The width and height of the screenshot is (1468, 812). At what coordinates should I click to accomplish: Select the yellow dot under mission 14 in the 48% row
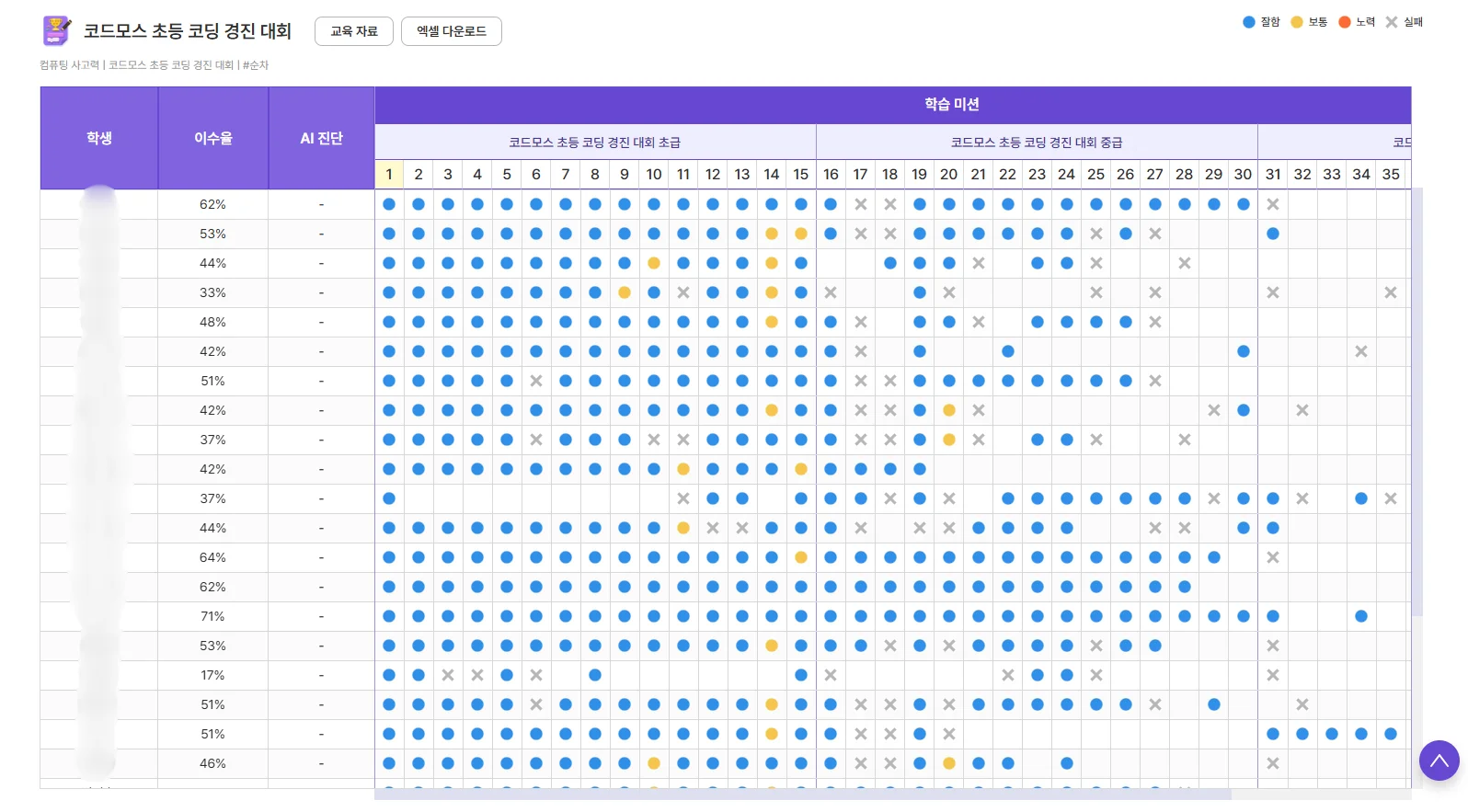click(x=772, y=322)
